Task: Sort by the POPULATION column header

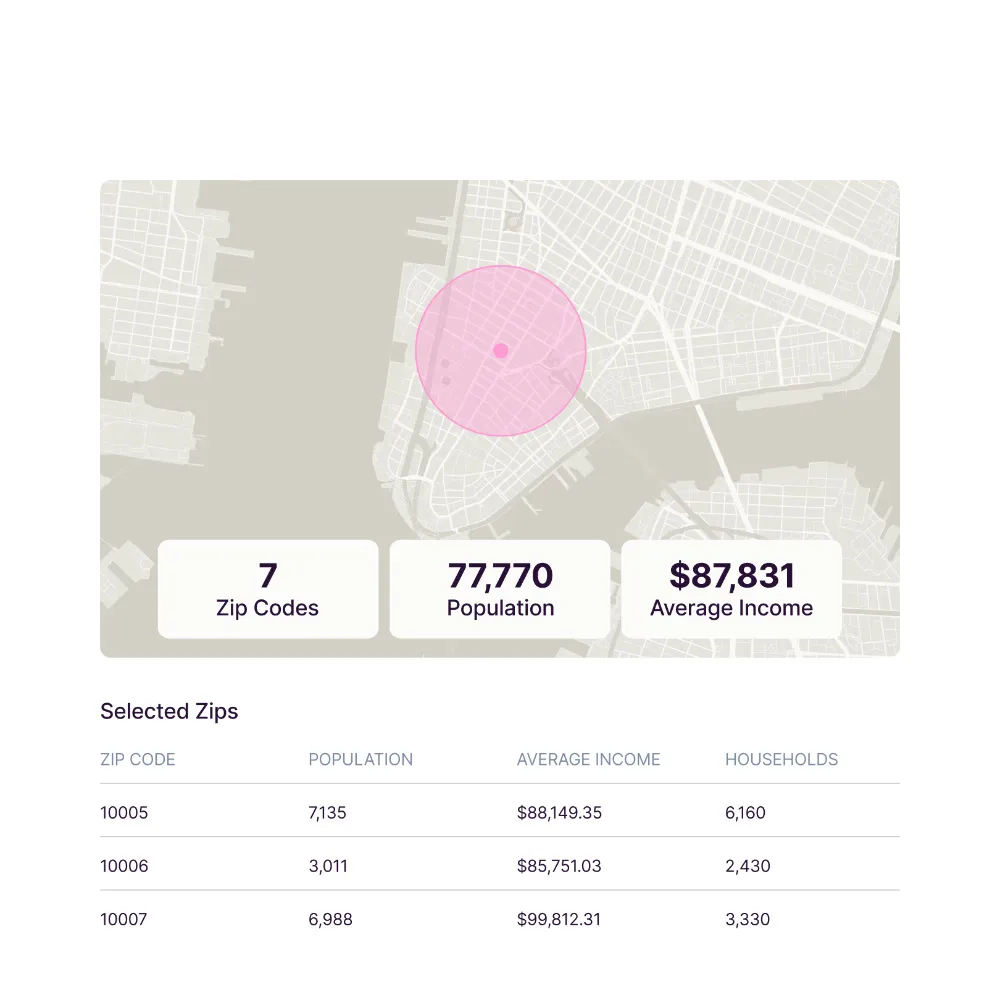Action: [360, 760]
